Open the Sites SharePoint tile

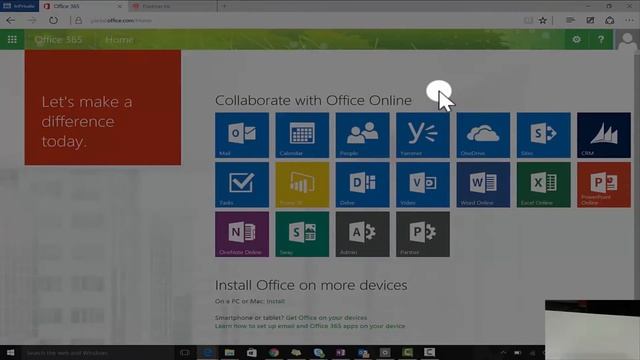pos(544,135)
